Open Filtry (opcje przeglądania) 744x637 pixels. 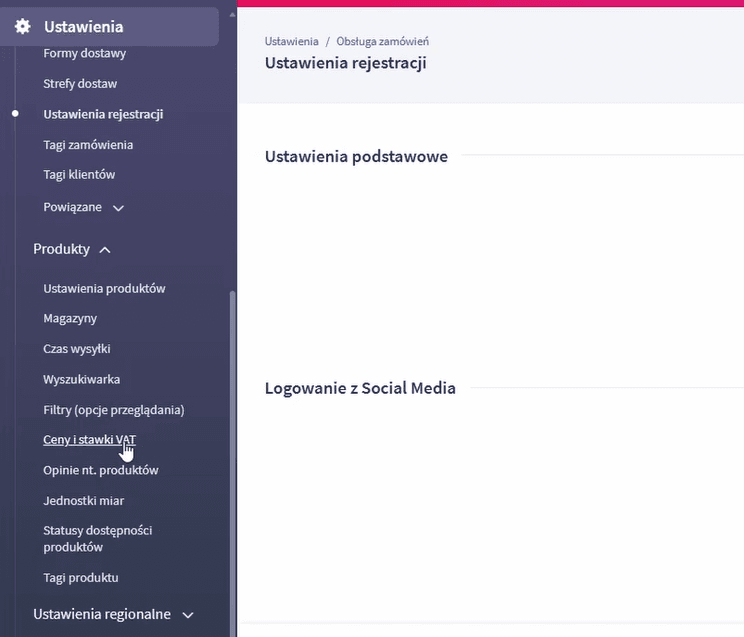(x=113, y=410)
